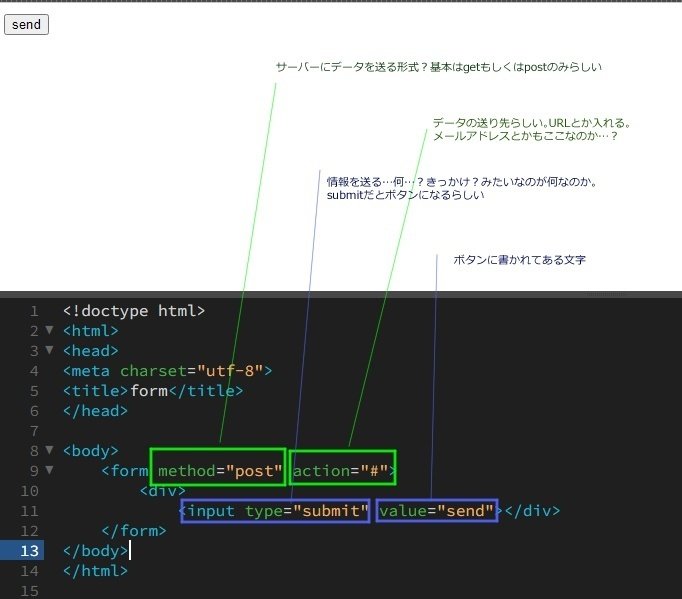Click the <!doctype html> code line

pyautogui.click(x=134, y=311)
